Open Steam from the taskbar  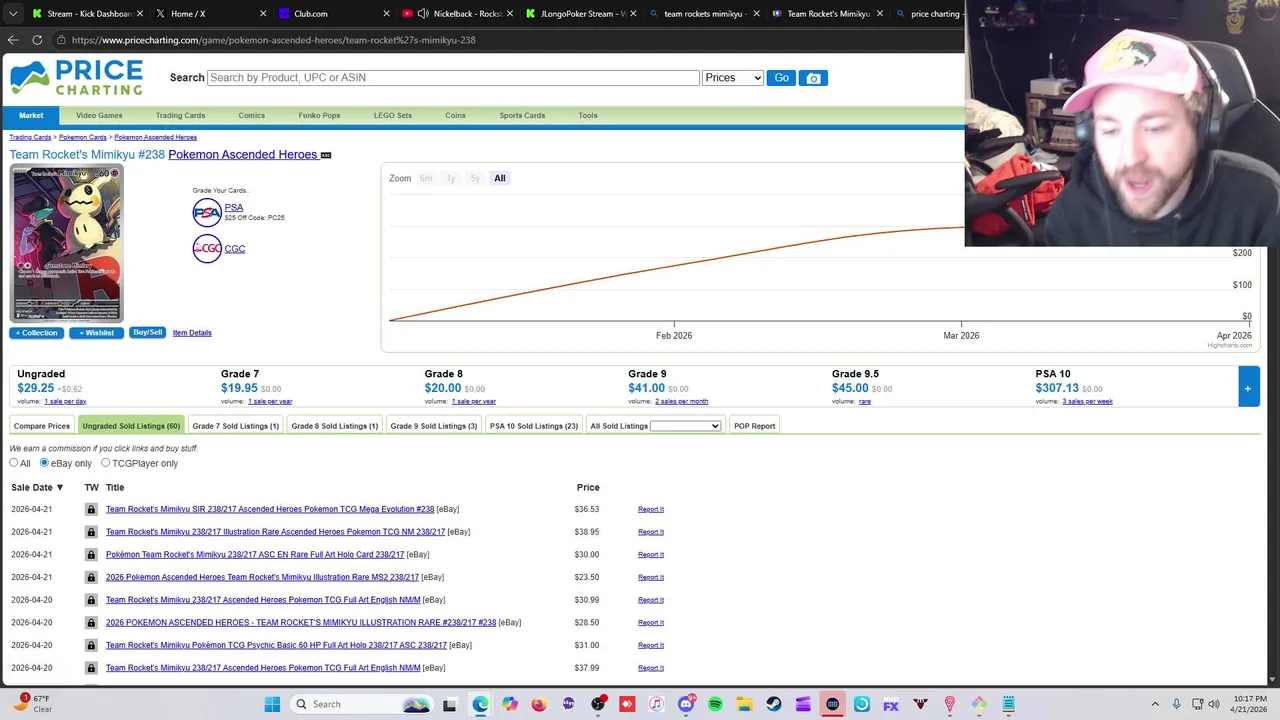(774, 704)
